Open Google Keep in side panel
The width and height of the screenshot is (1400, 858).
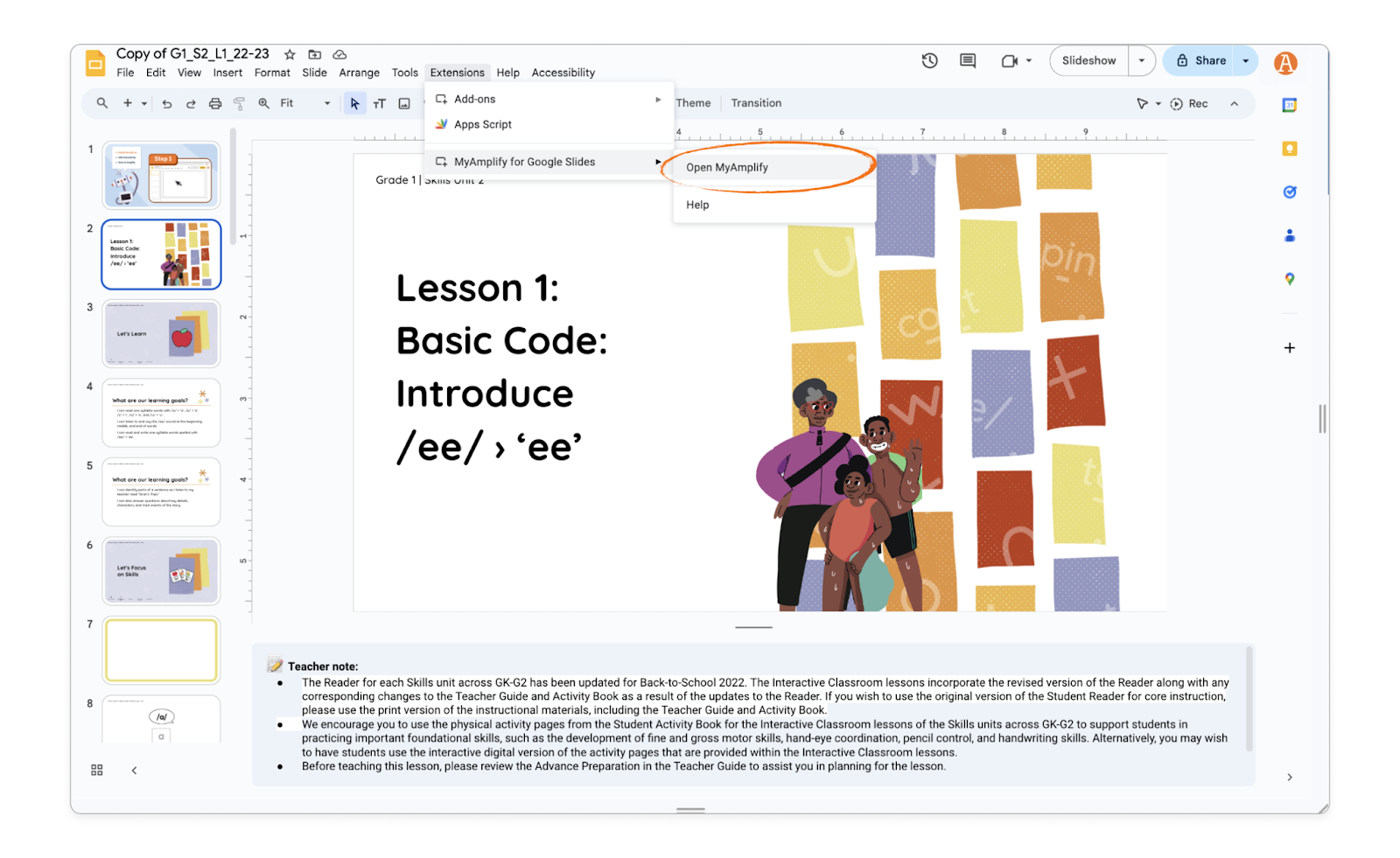1289,149
